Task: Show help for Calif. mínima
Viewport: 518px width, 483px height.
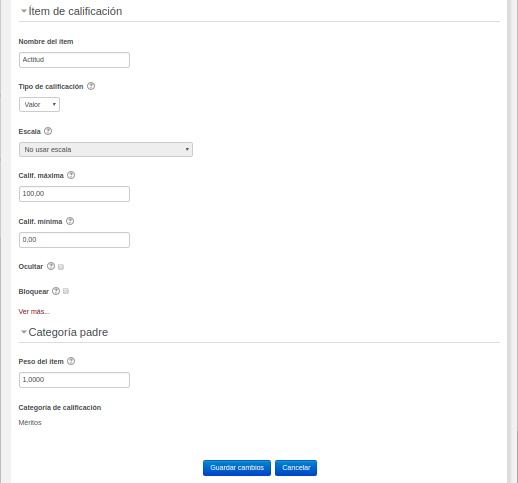Action: point(70,221)
